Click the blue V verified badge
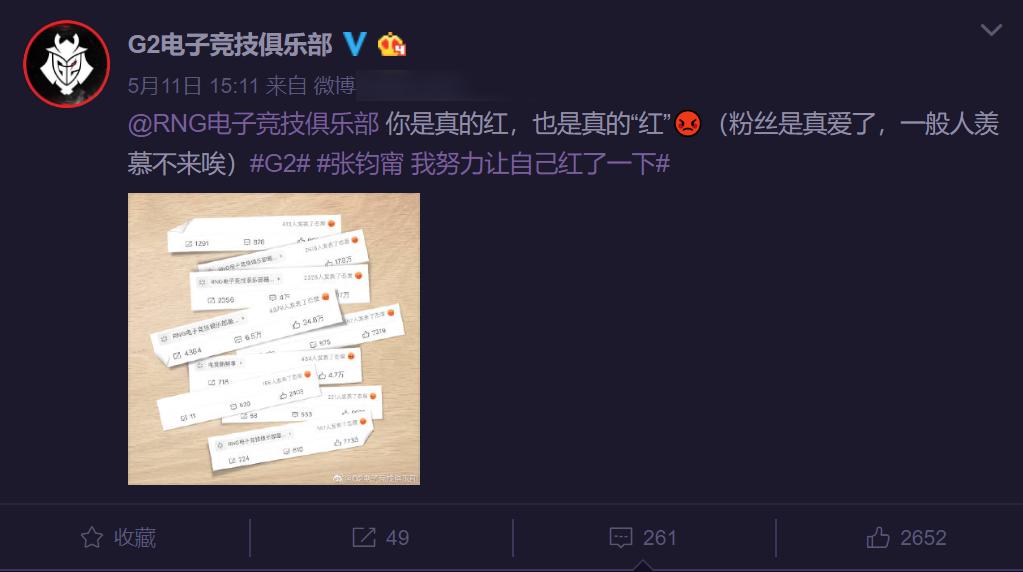 (x=355, y=44)
